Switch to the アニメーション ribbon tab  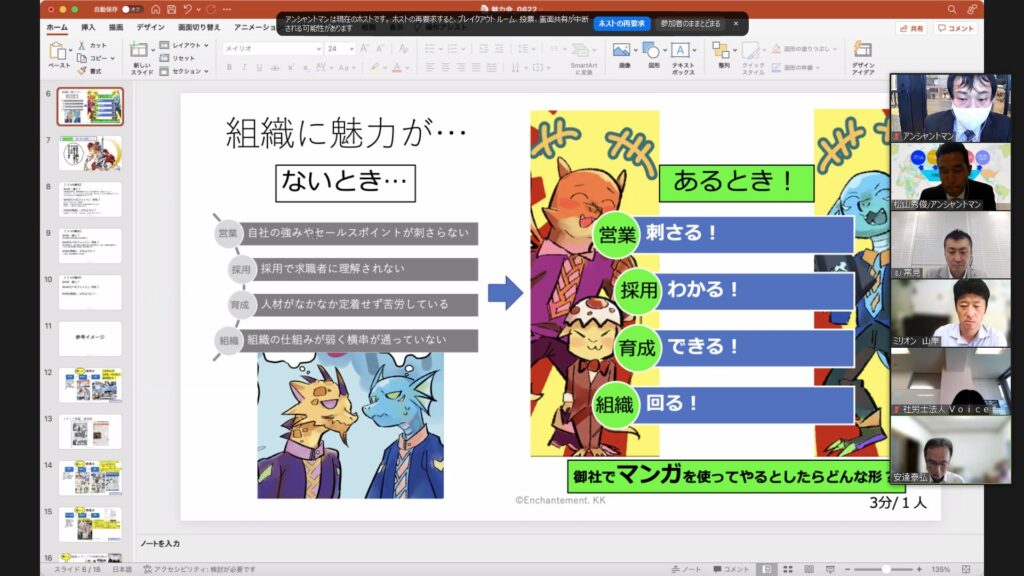coord(255,27)
